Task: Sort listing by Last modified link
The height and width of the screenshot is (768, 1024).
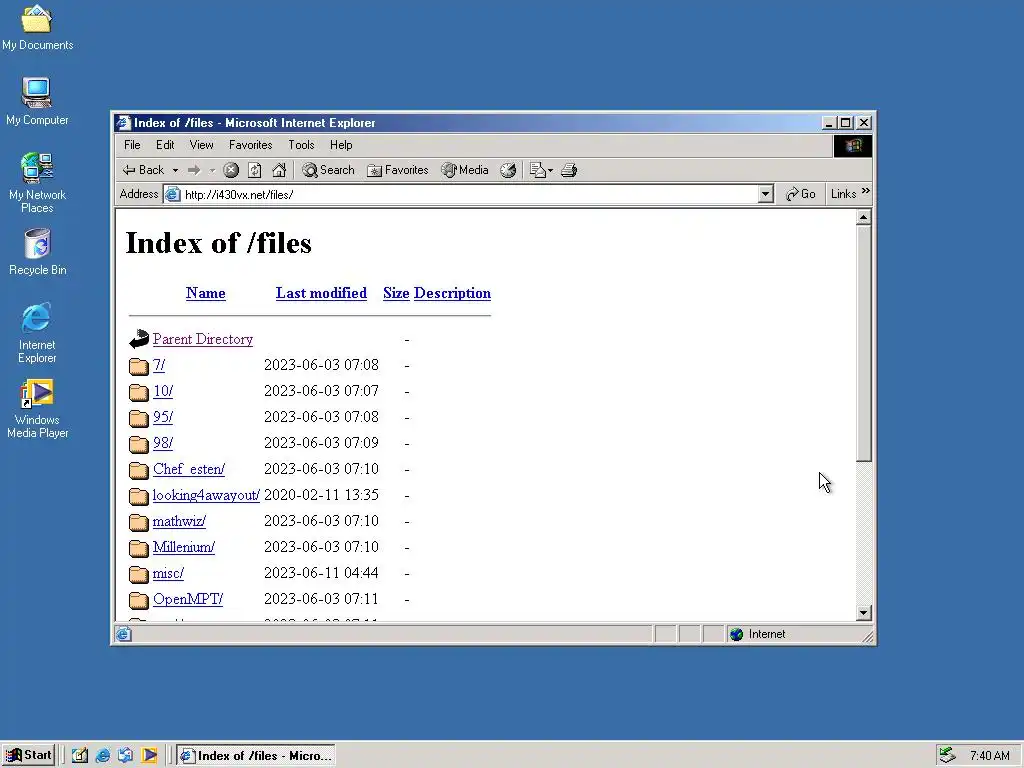Action: pos(321,293)
